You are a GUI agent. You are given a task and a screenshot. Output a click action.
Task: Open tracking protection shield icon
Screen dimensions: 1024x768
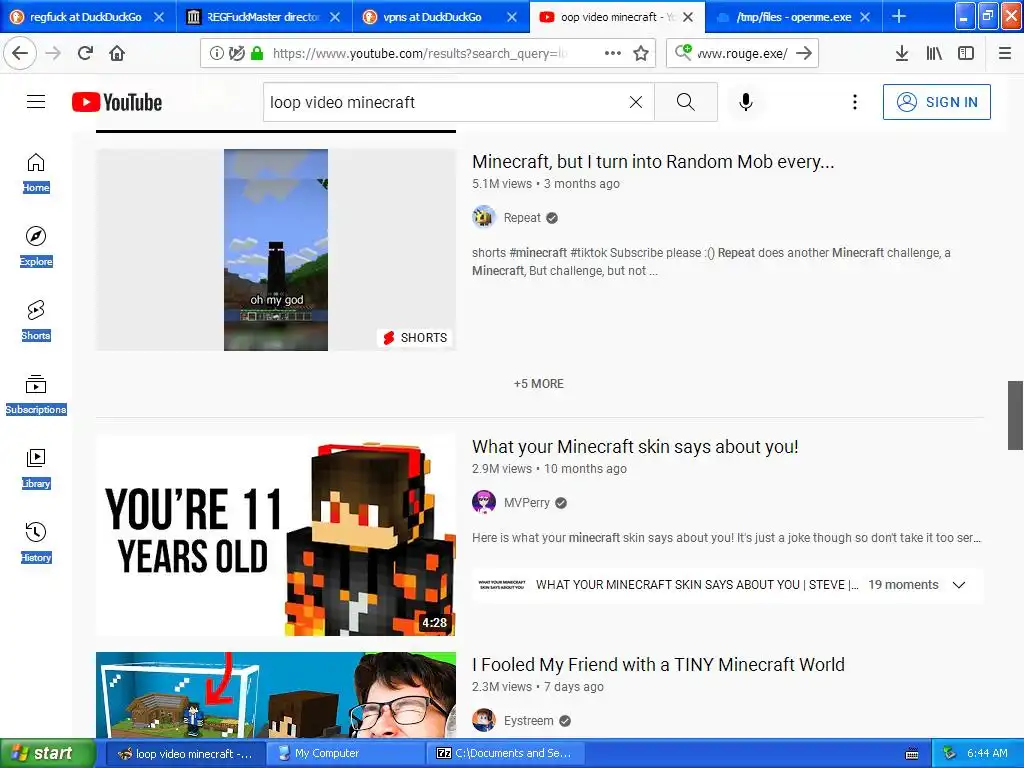point(237,53)
